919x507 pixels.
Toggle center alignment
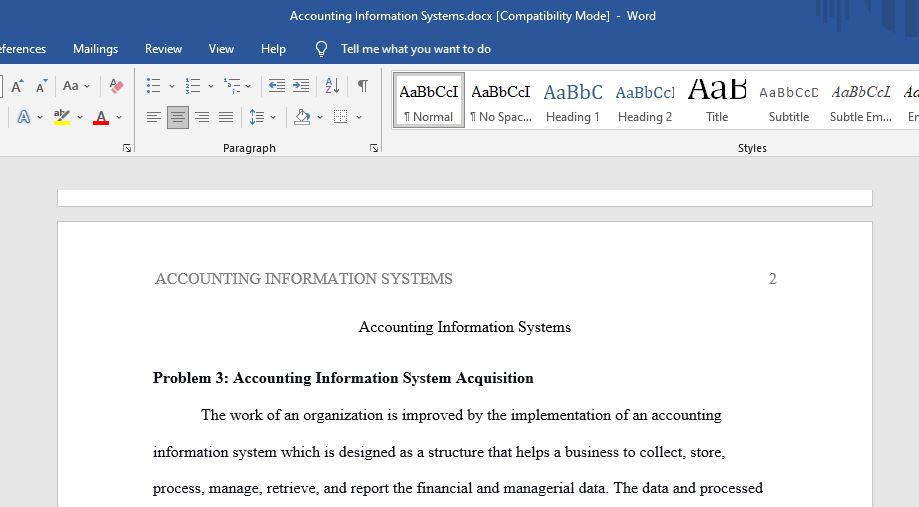[178, 117]
